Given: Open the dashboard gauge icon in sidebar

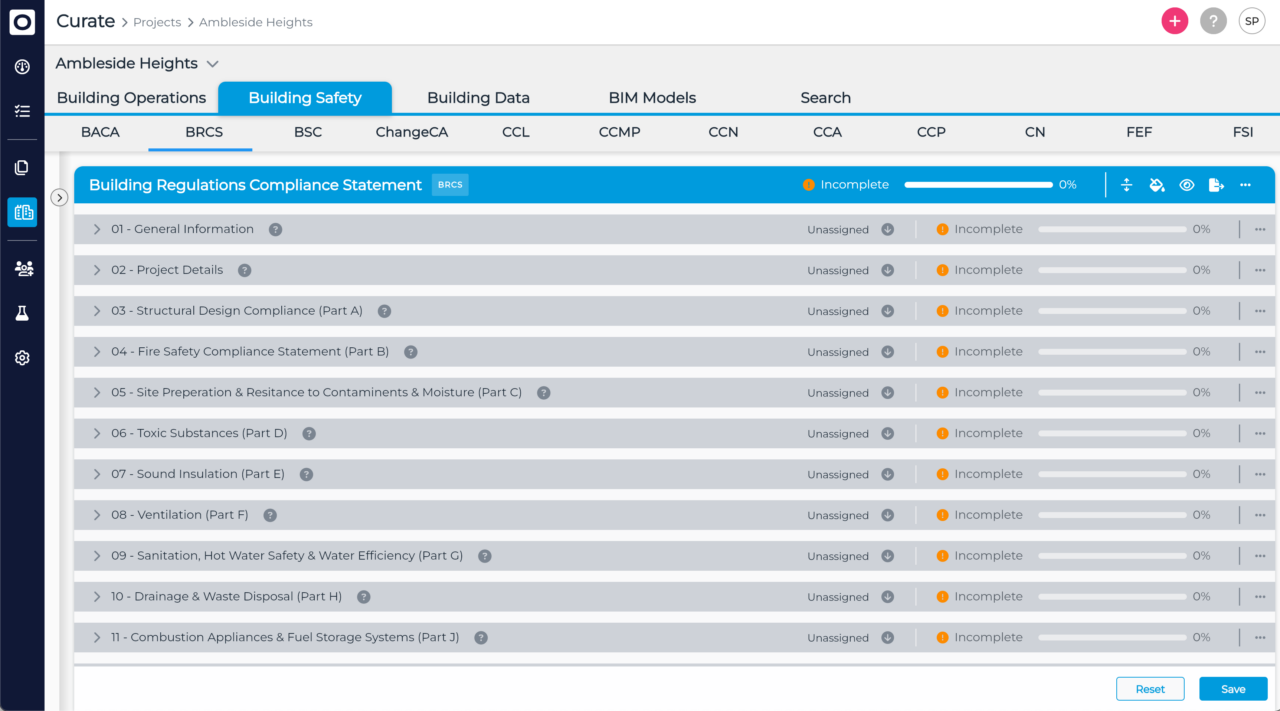Looking at the screenshot, I should point(22,67).
